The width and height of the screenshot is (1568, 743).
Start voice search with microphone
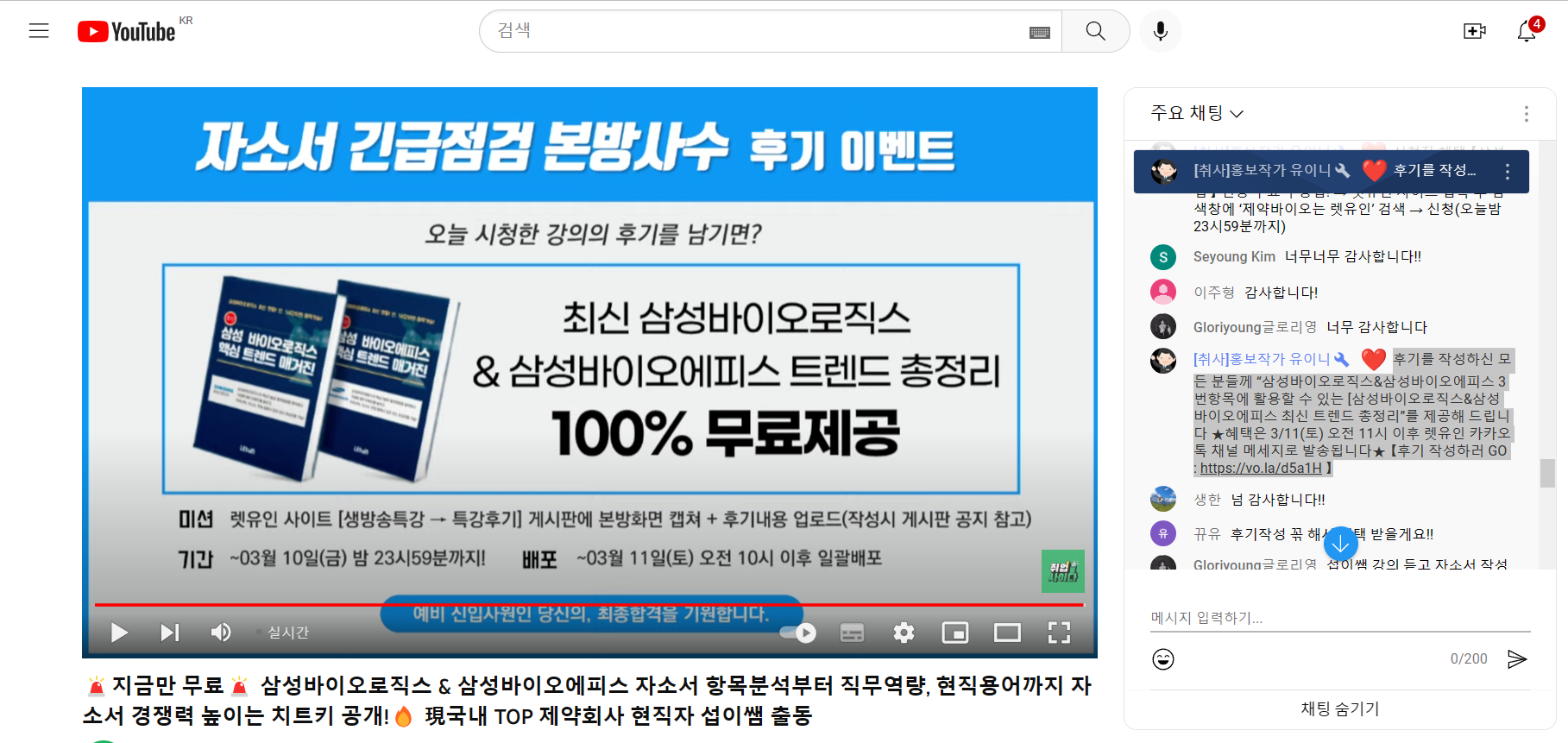pyautogui.click(x=1161, y=31)
